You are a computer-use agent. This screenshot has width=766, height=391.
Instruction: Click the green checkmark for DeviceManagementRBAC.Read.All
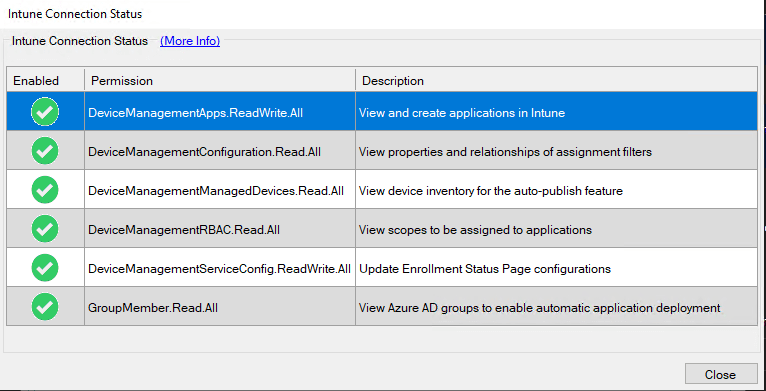tap(45, 229)
